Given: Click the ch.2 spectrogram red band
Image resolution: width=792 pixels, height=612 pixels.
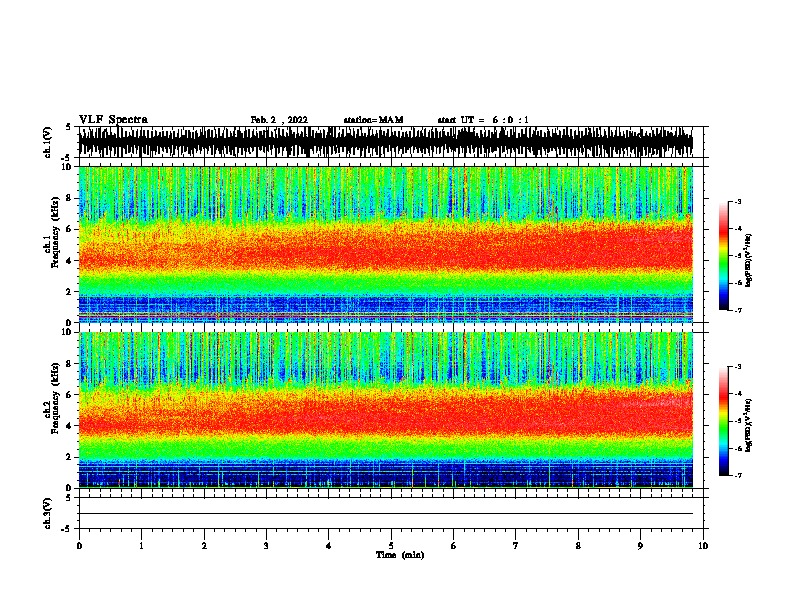Looking at the screenshot, I should pyautogui.click(x=385, y=414).
